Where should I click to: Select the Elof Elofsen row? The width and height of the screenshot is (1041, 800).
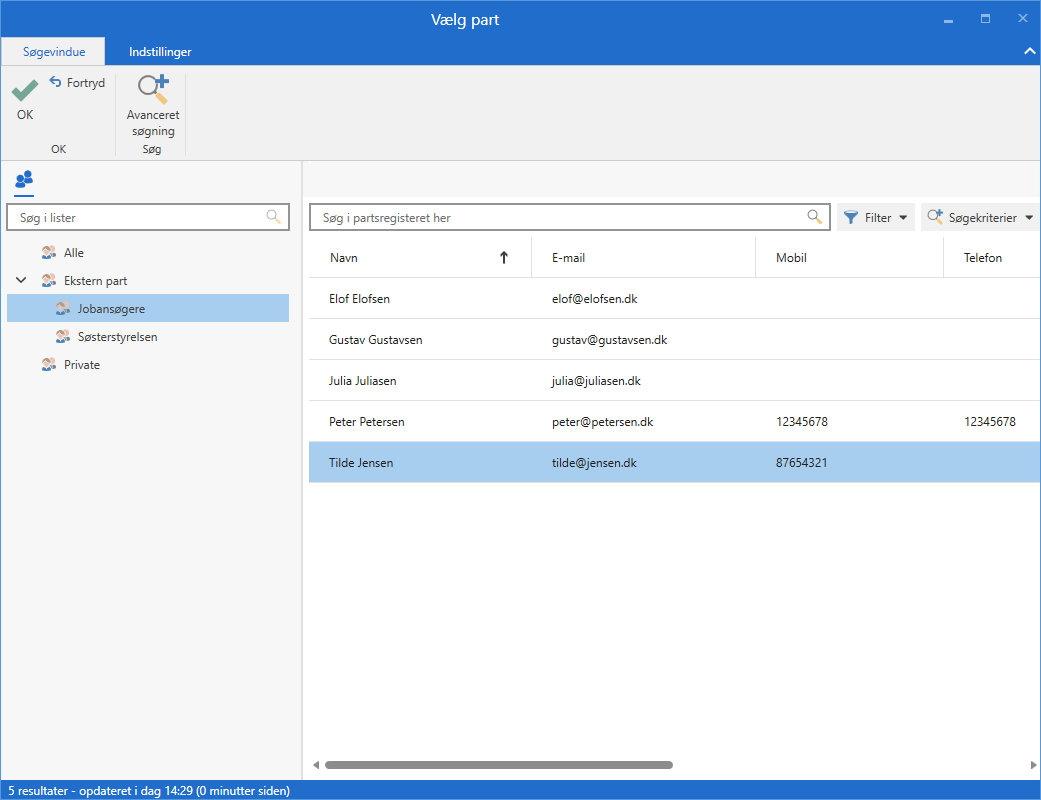(x=675, y=299)
